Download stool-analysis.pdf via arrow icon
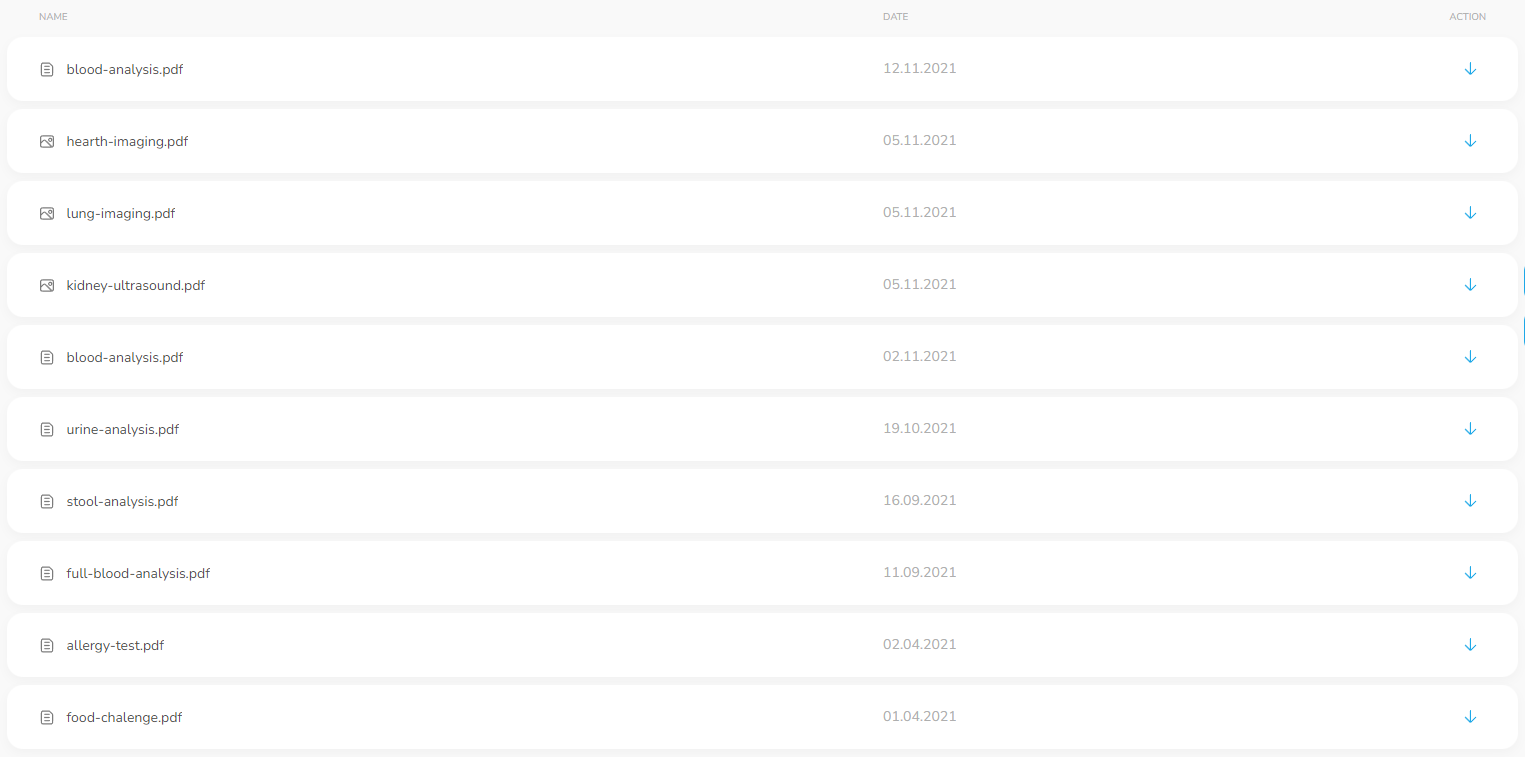 click(x=1470, y=501)
